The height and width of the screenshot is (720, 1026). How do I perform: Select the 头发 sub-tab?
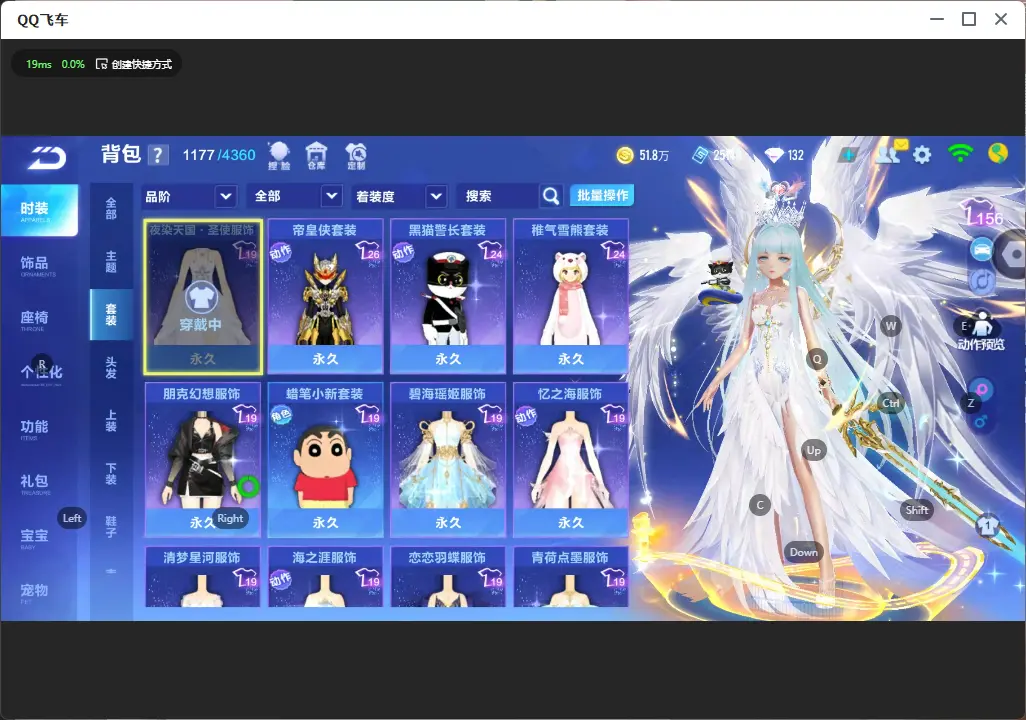tap(111, 368)
